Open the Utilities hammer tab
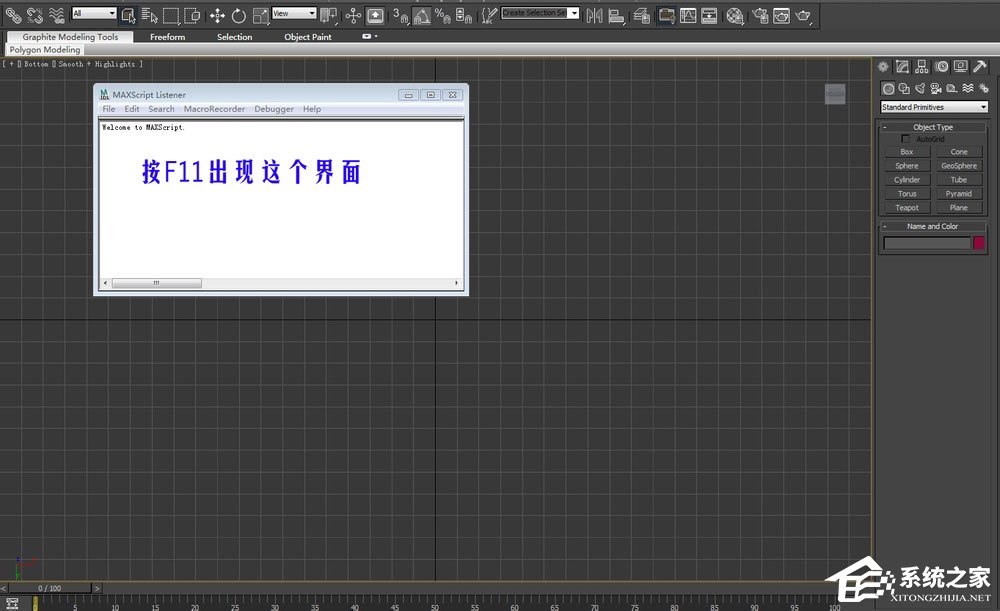 tap(980, 66)
